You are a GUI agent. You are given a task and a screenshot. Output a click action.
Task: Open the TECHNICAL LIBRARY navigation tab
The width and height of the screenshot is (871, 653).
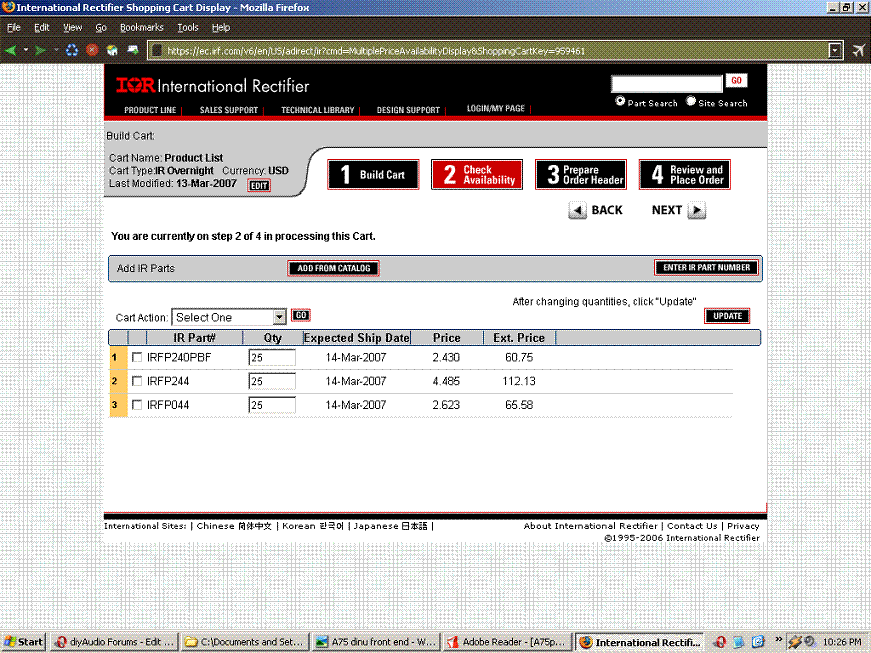317,110
